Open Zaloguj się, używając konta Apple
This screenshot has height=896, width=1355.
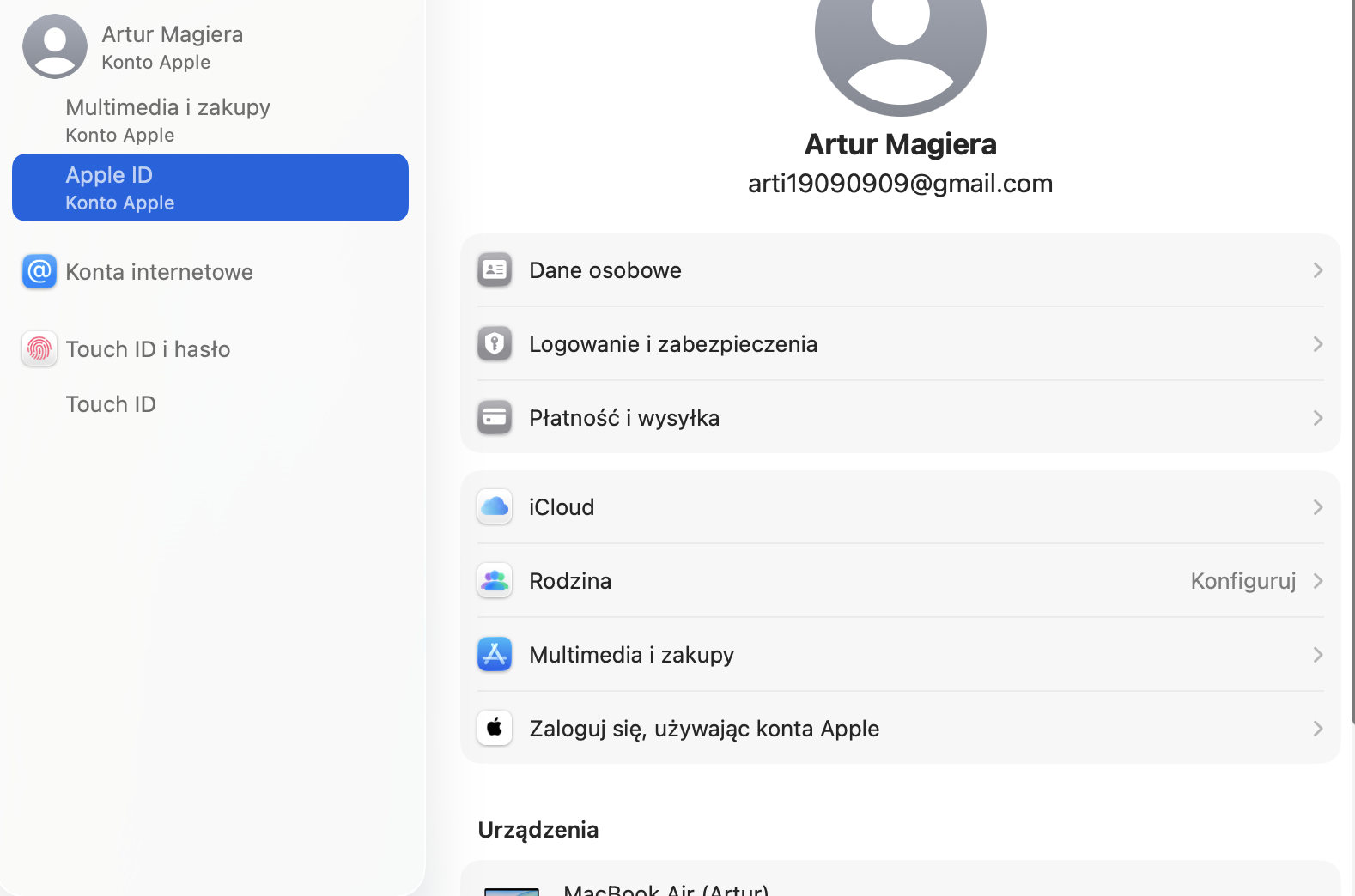[900, 729]
